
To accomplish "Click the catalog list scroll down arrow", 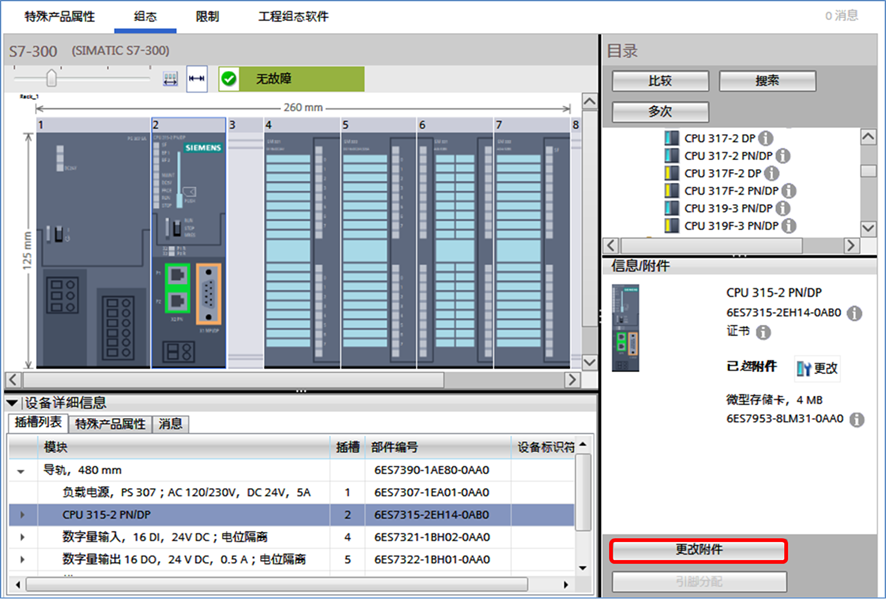I will [x=868, y=228].
